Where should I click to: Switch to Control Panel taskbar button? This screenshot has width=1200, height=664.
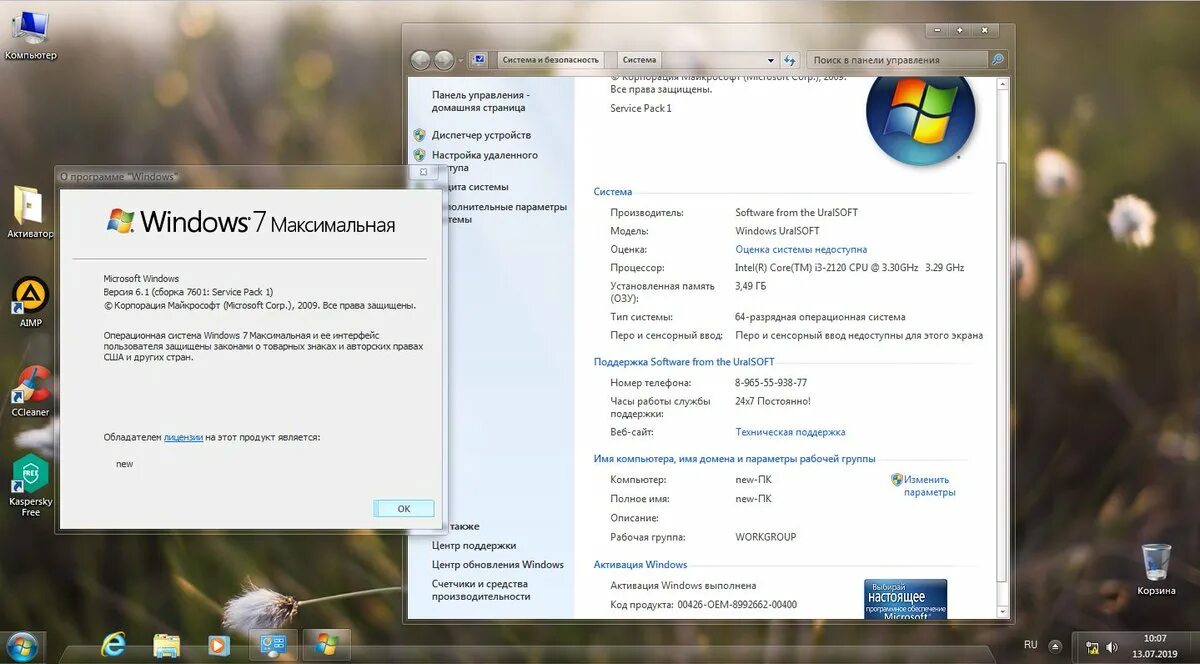pyautogui.click(x=273, y=645)
